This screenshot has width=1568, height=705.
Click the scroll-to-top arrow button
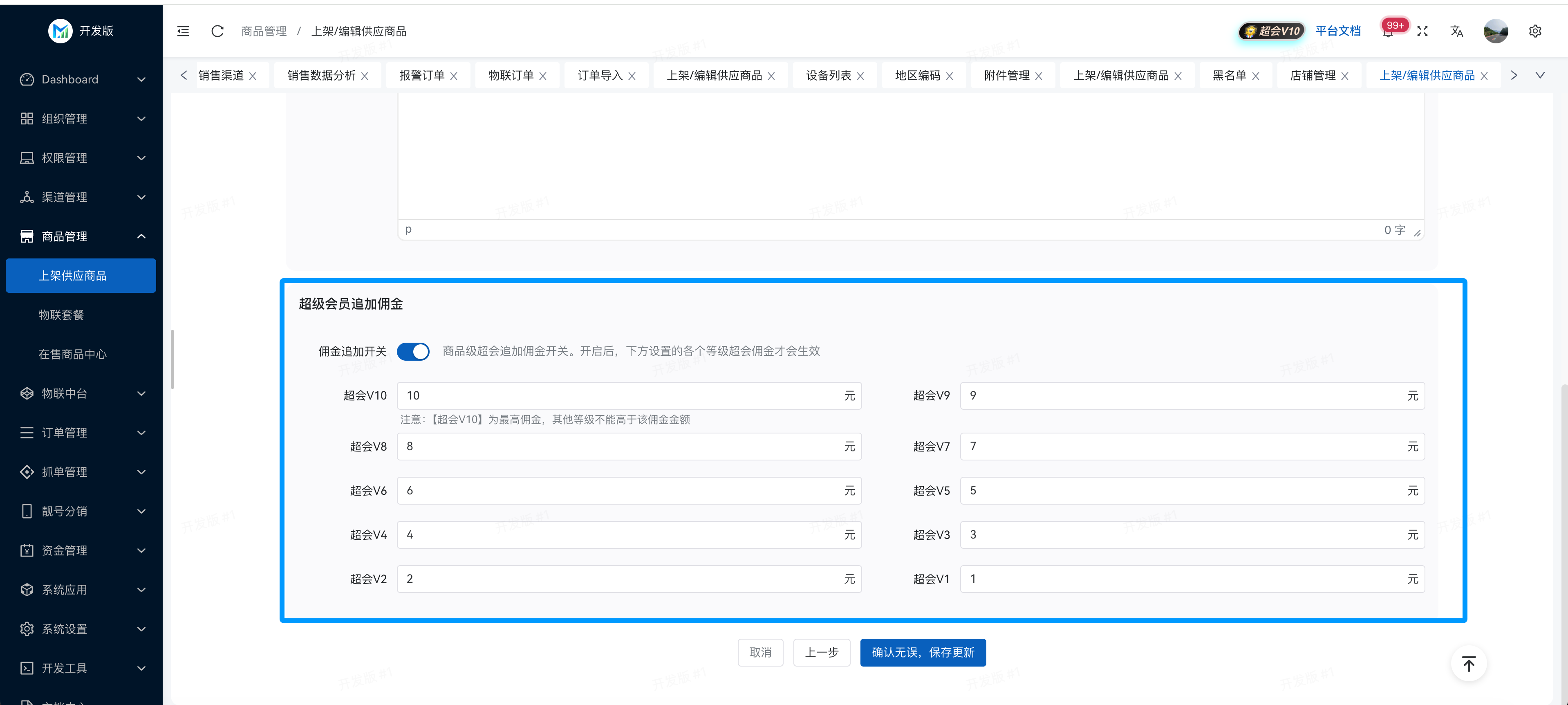(1468, 664)
